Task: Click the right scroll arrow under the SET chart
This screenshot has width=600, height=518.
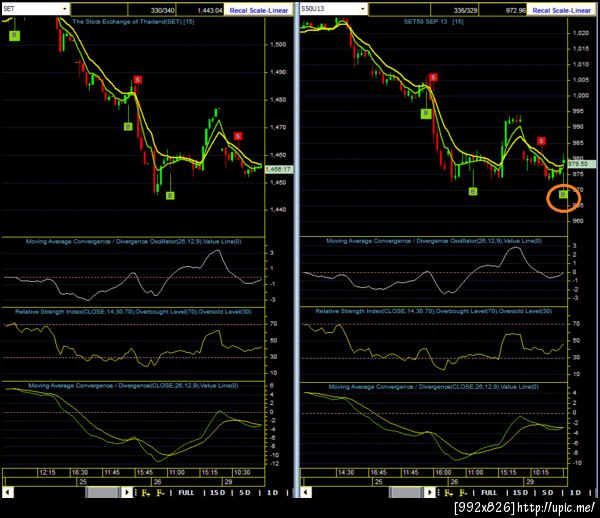Action: tap(127, 492)
